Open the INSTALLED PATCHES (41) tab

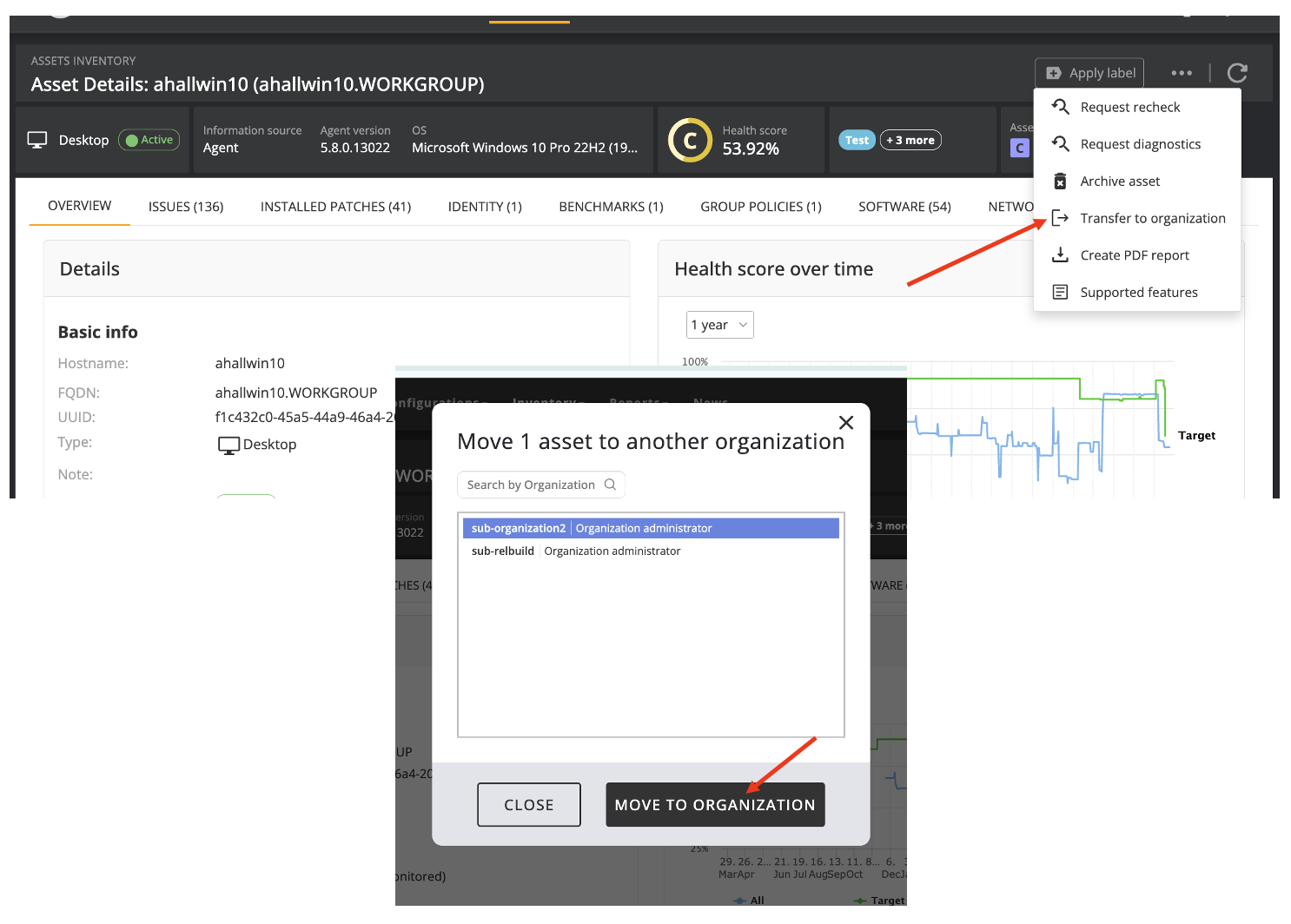pyautogui.click(x=335, y=207)
